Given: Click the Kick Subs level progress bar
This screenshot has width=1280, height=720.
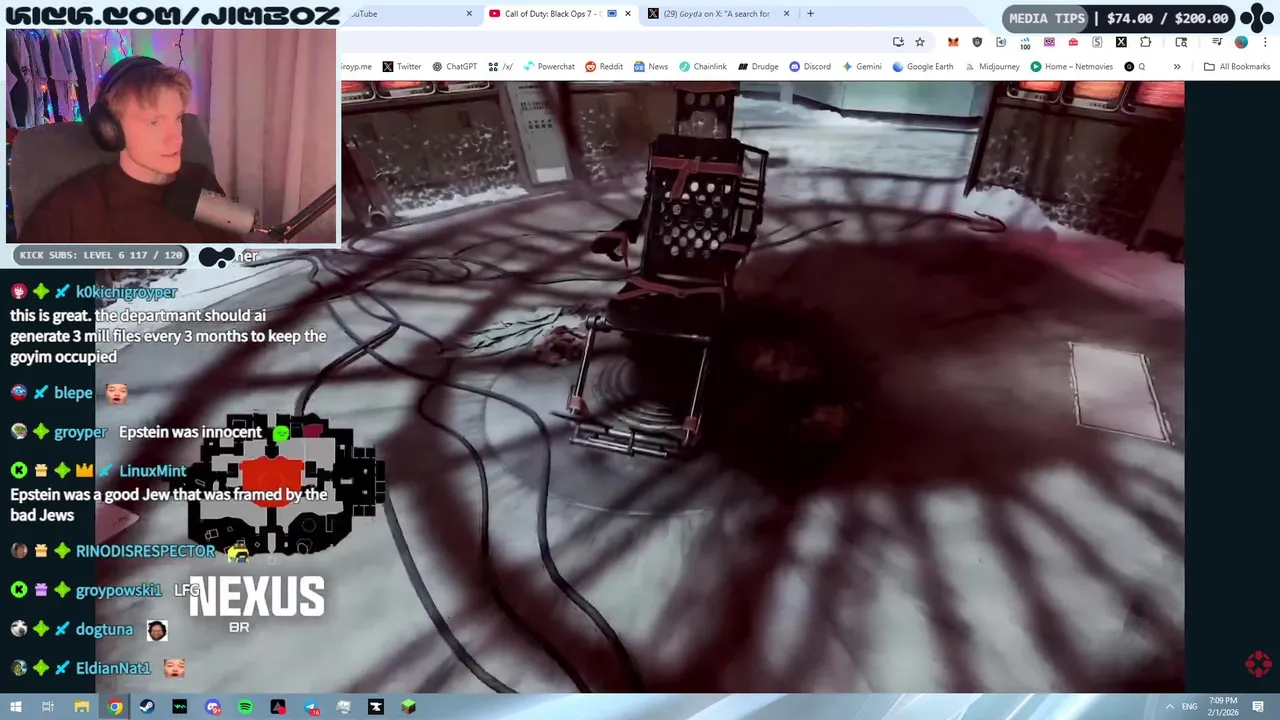Looking at the screenshot, I should pos(101,255).
